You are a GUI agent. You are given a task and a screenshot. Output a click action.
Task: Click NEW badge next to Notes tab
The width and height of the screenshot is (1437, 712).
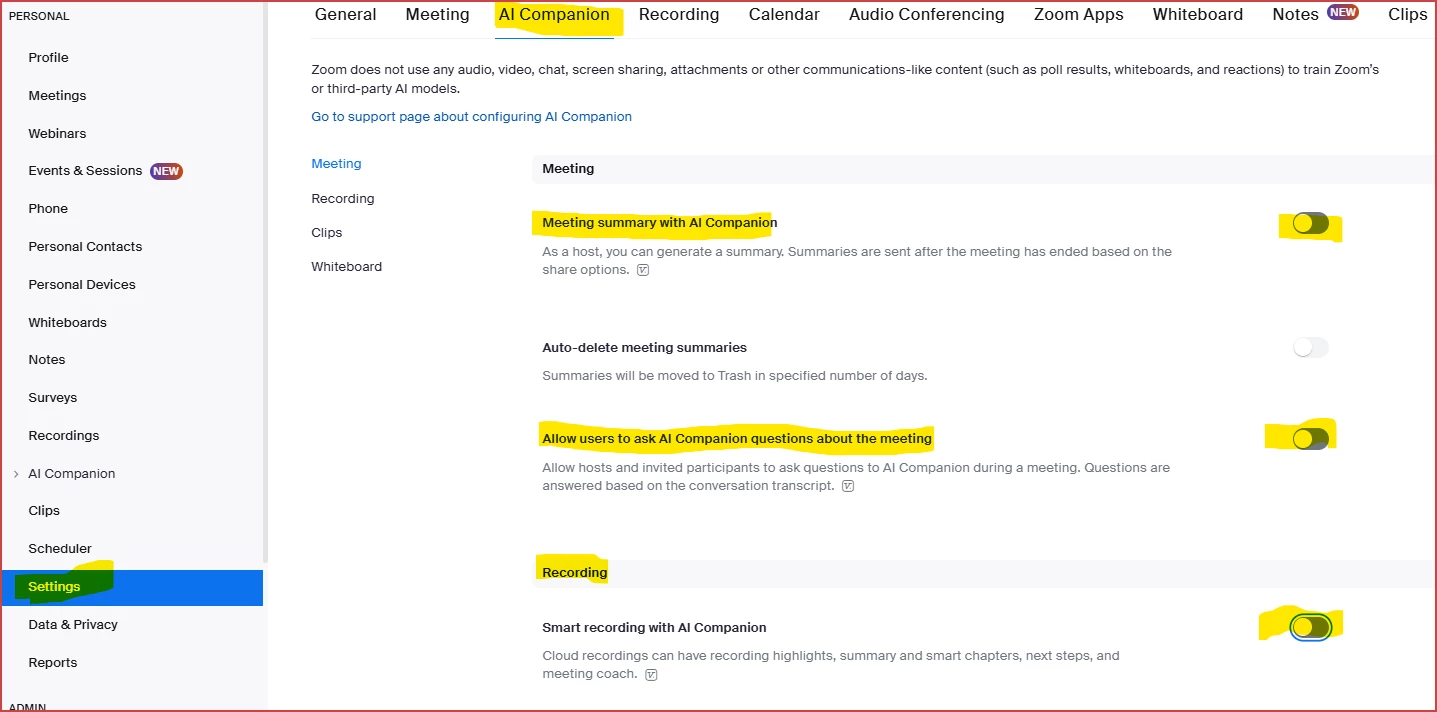click(1342, 13)
